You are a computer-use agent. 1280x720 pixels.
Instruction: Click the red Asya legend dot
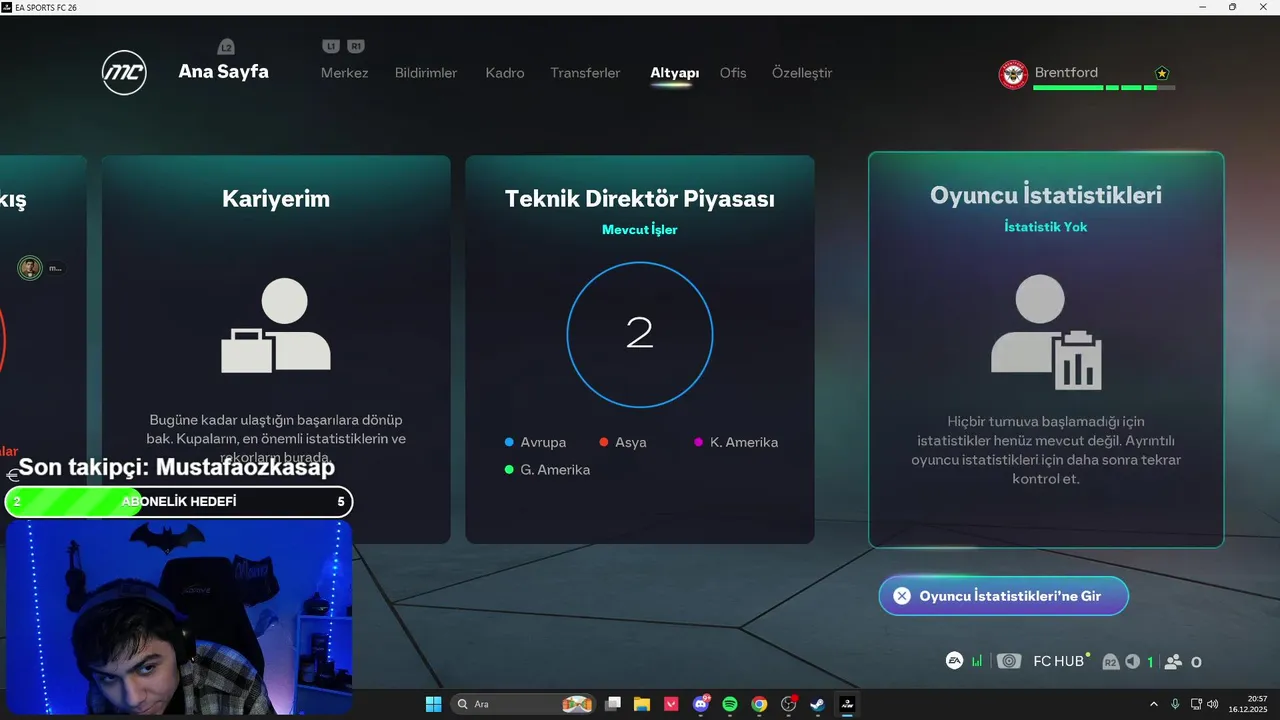tap(604, 442)
